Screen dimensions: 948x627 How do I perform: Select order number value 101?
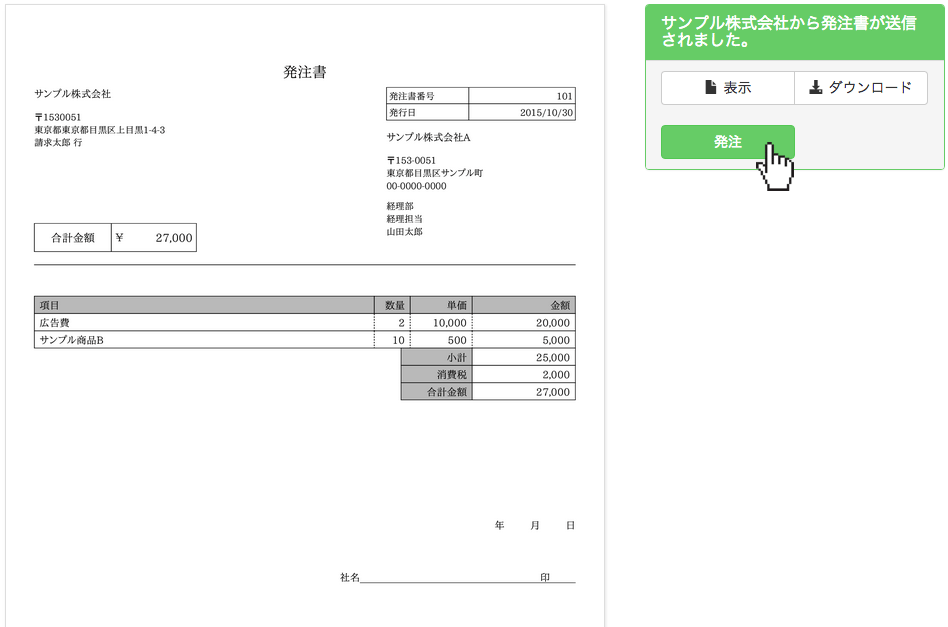(x=564, y=96)
